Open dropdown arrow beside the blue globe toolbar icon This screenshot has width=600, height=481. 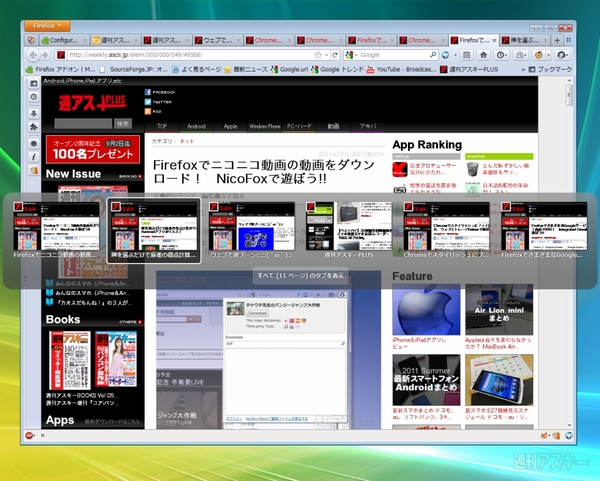455,55
